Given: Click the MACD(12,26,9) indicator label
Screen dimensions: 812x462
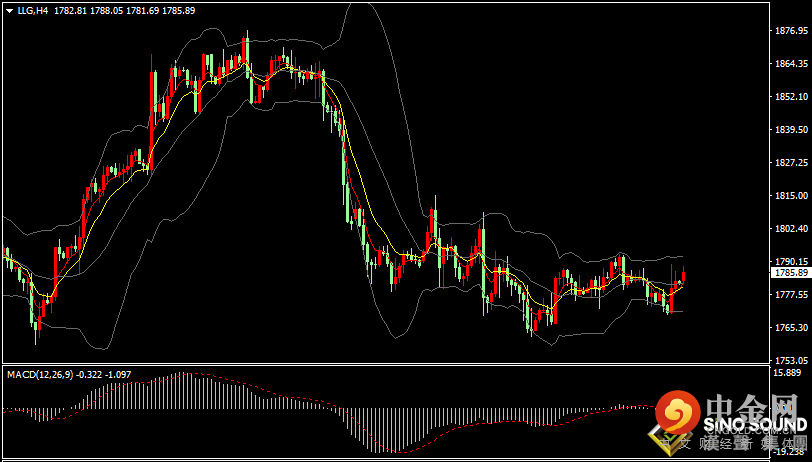Looking at the screenshot, I should (40, 374).
